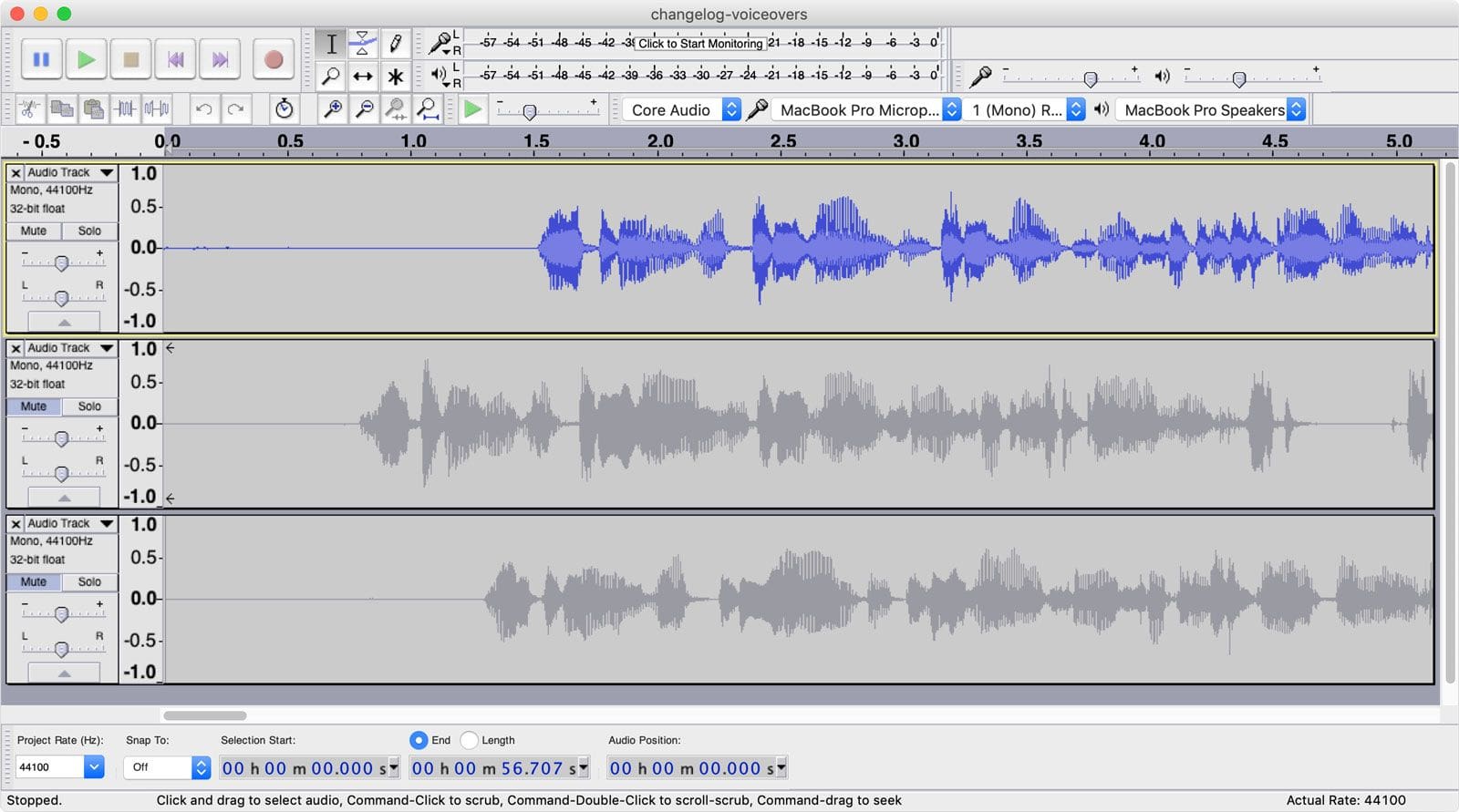Screen dimensions: 1459x812
Task: Collapse the third track with its arrow
Action: tap(64, 673)
